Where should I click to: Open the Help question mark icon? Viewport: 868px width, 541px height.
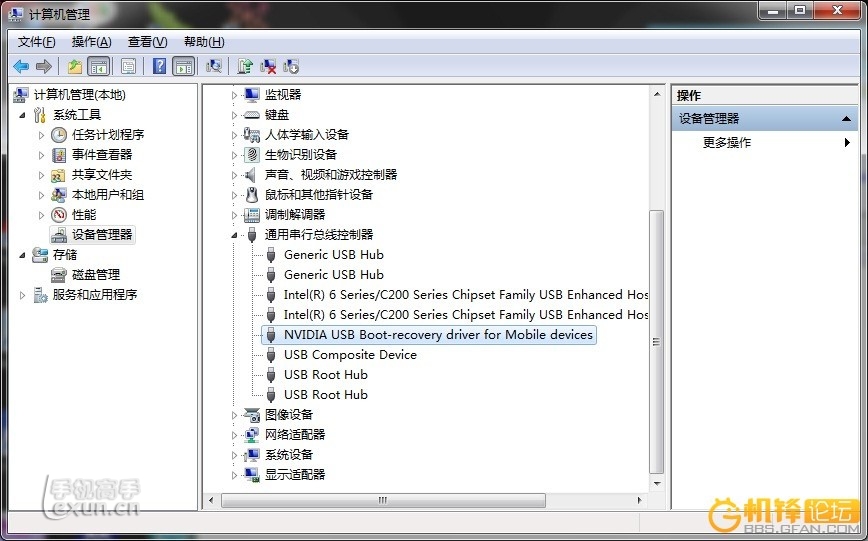159,66
